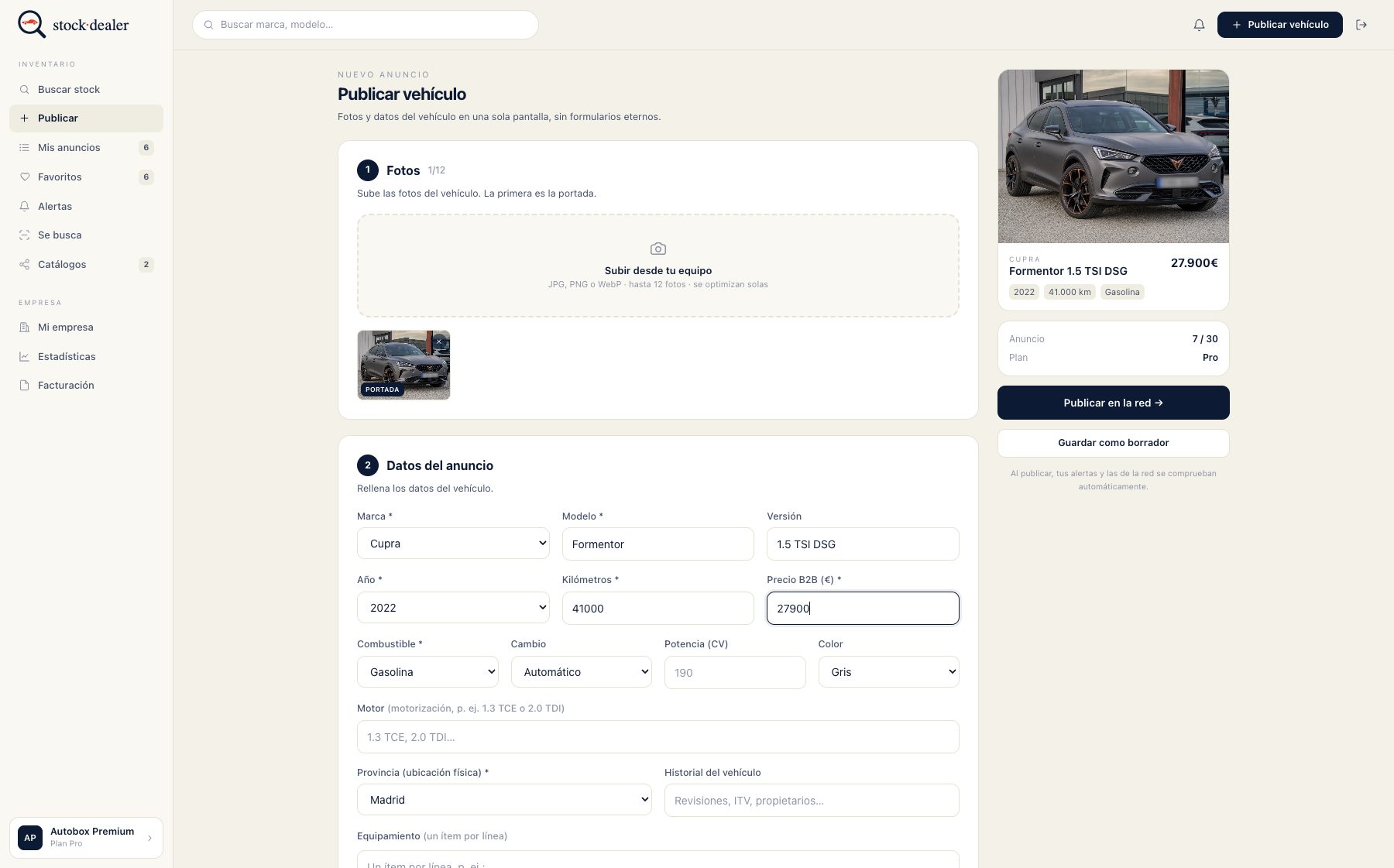Open the Cambio dropdown showing Automático
This screenshot has height=868, width=1394.
click(x=582, y=672)
